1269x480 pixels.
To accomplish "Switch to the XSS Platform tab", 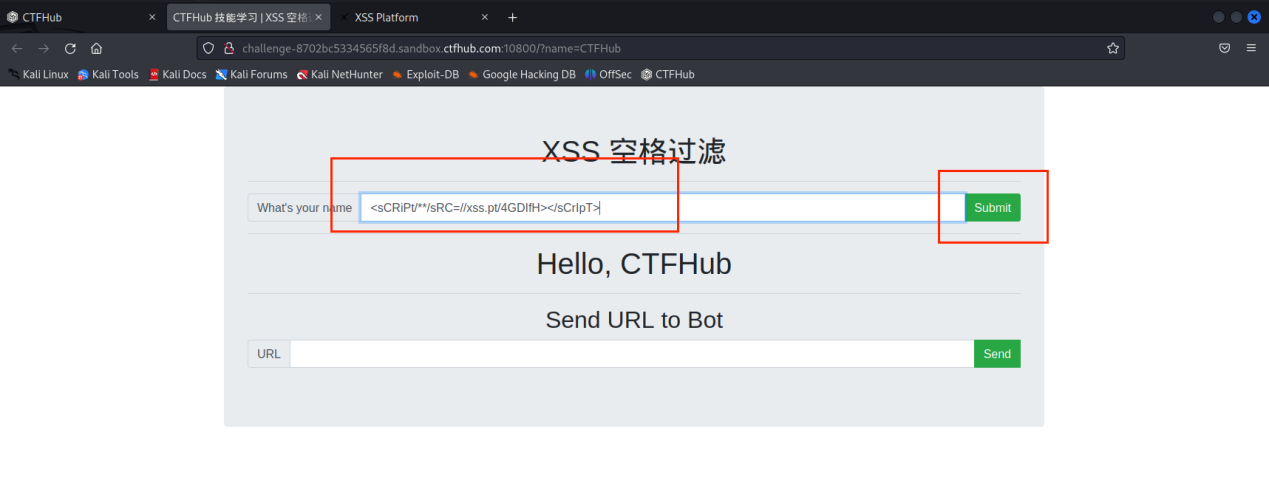I will pyautogui.click(x=414, y=17).
